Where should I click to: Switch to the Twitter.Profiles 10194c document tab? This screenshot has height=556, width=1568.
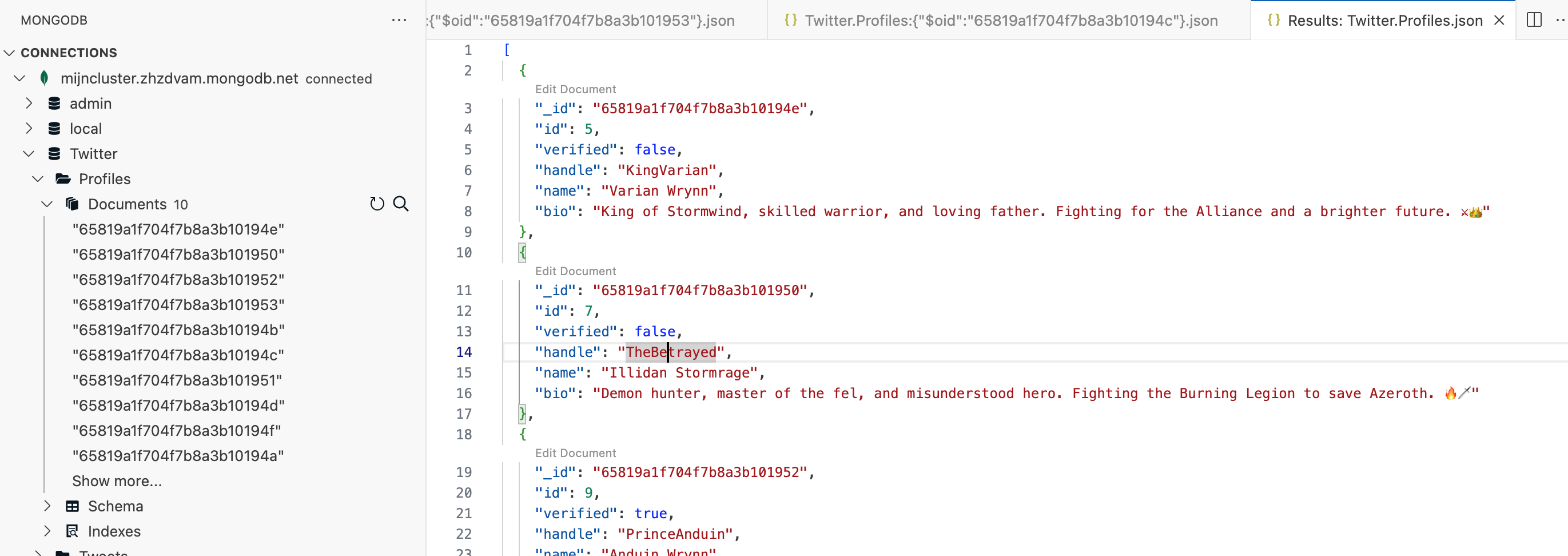point(1009,20)
